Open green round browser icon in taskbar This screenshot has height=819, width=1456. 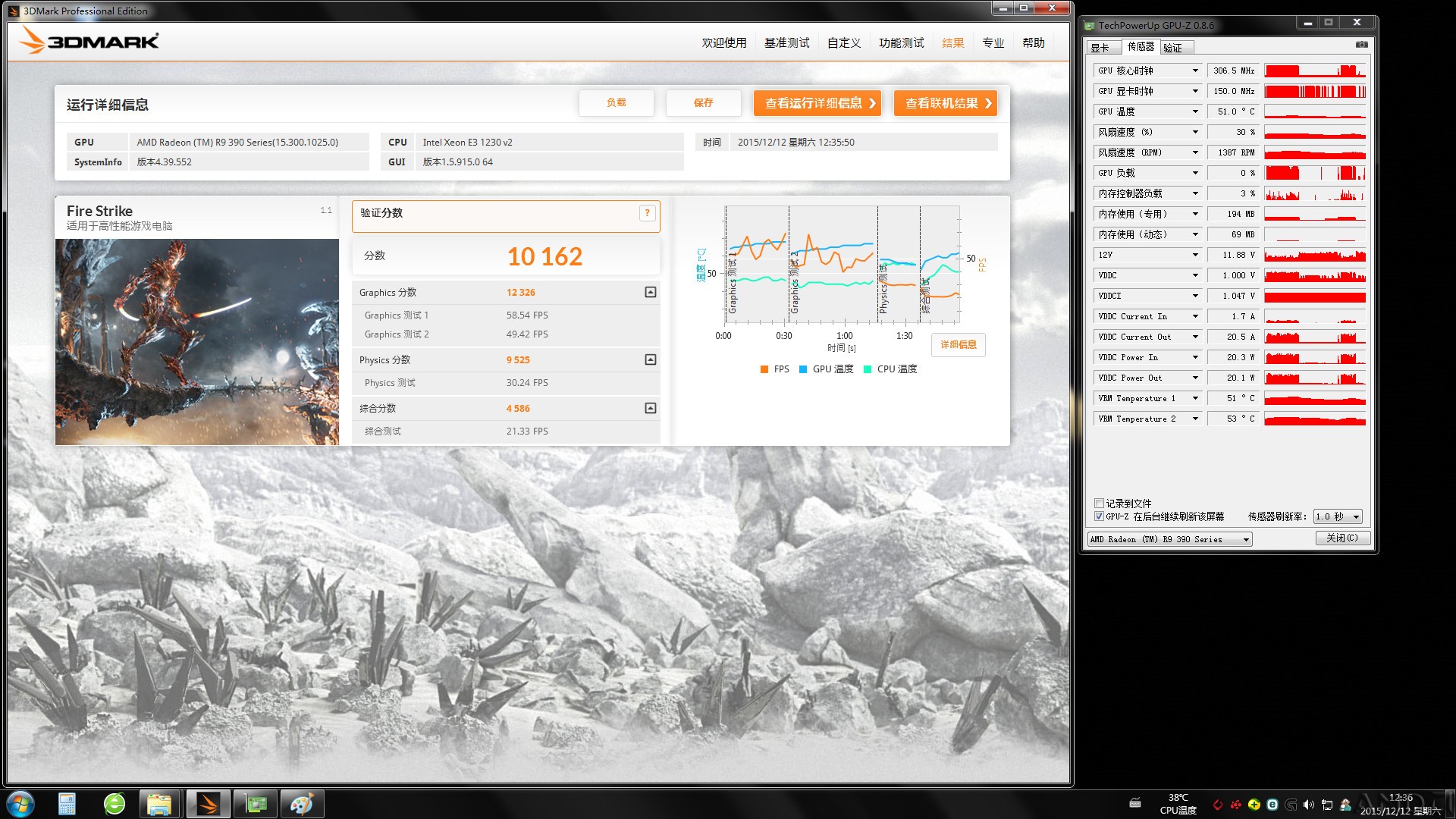[x=115, y=804]
